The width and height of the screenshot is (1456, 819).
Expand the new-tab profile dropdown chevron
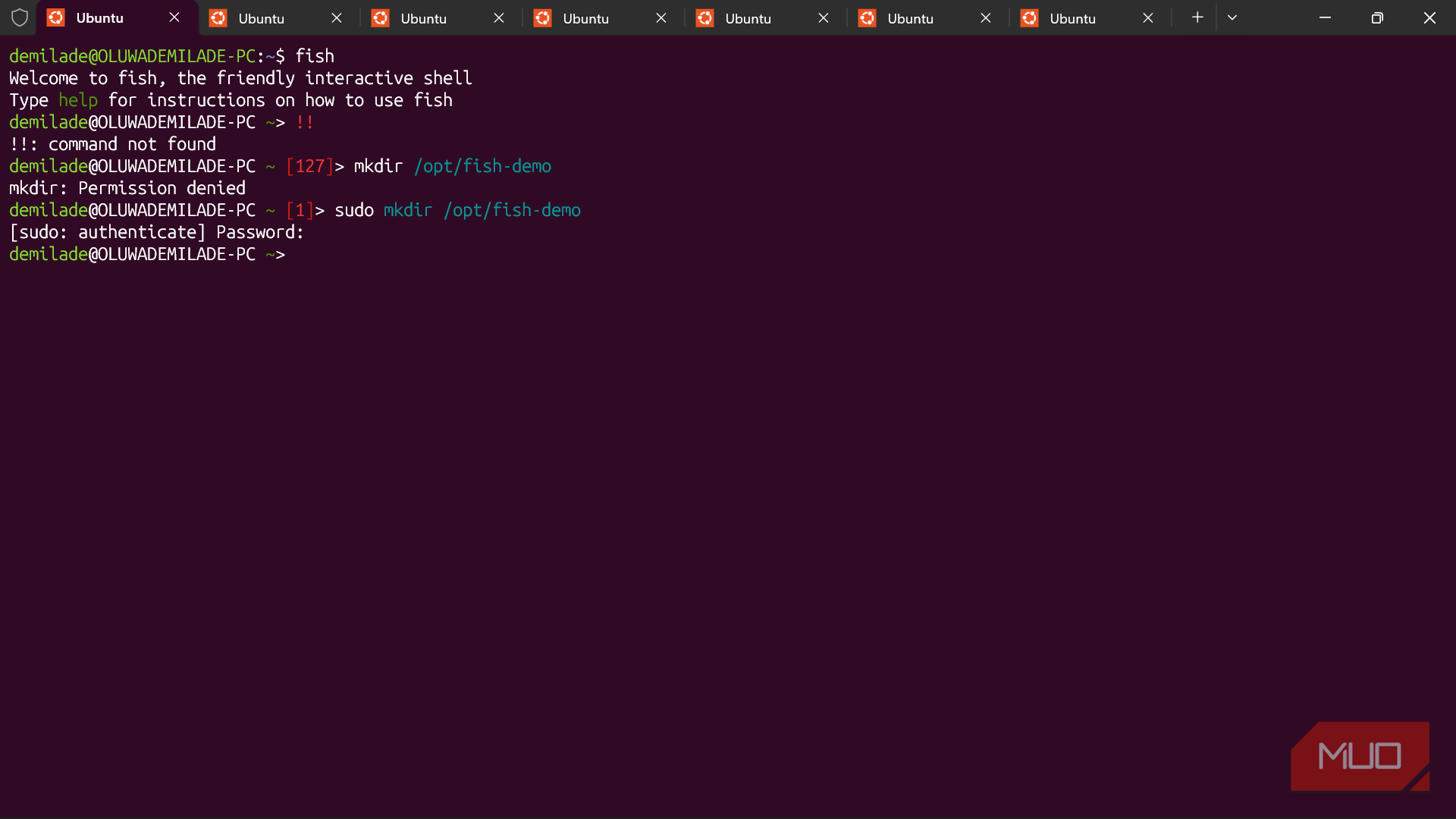(x=1232, y=17)
